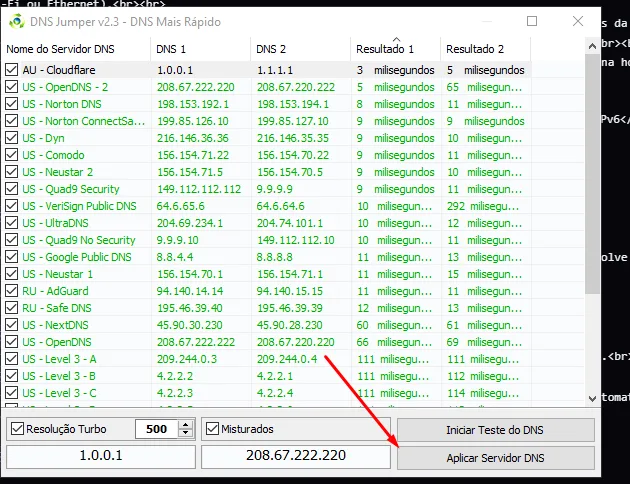This screenshot has height=484, width=630.
Task: Click the 94.140.14.14 DNS 1 cell
Action: (x=190, y=291)
